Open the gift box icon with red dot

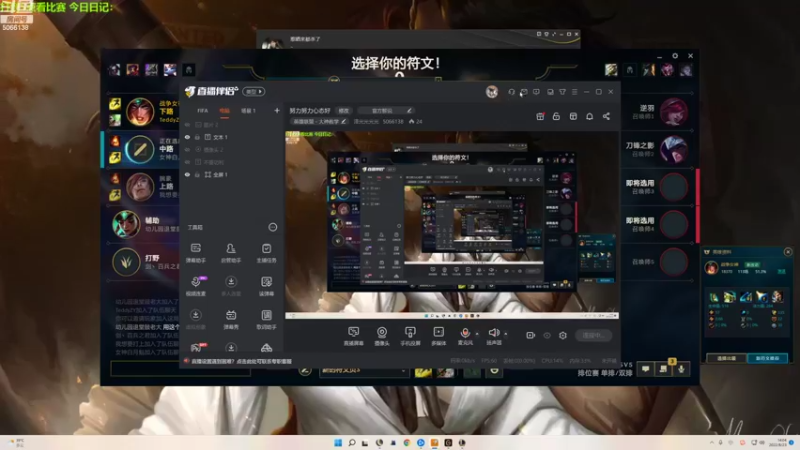540,116
